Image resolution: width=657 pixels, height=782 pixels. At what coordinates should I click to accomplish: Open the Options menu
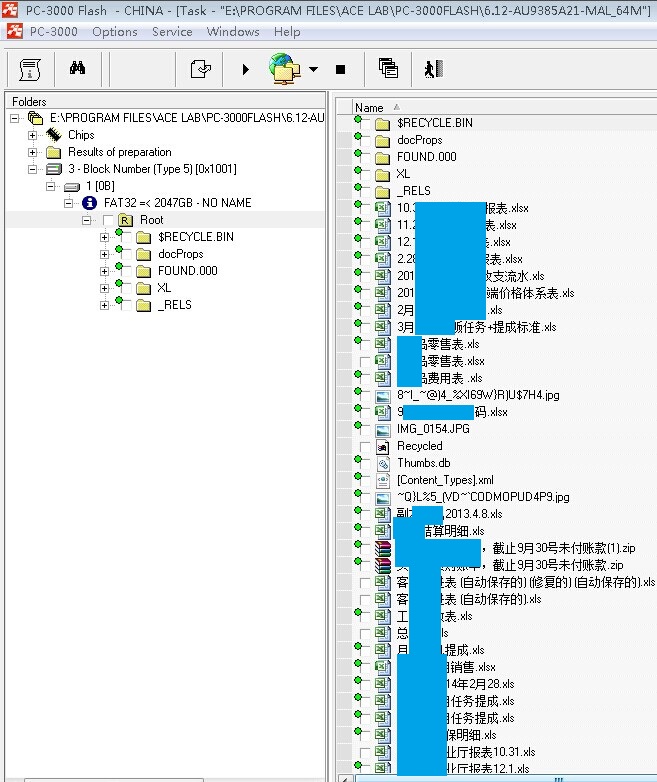(x=115, y=31)
